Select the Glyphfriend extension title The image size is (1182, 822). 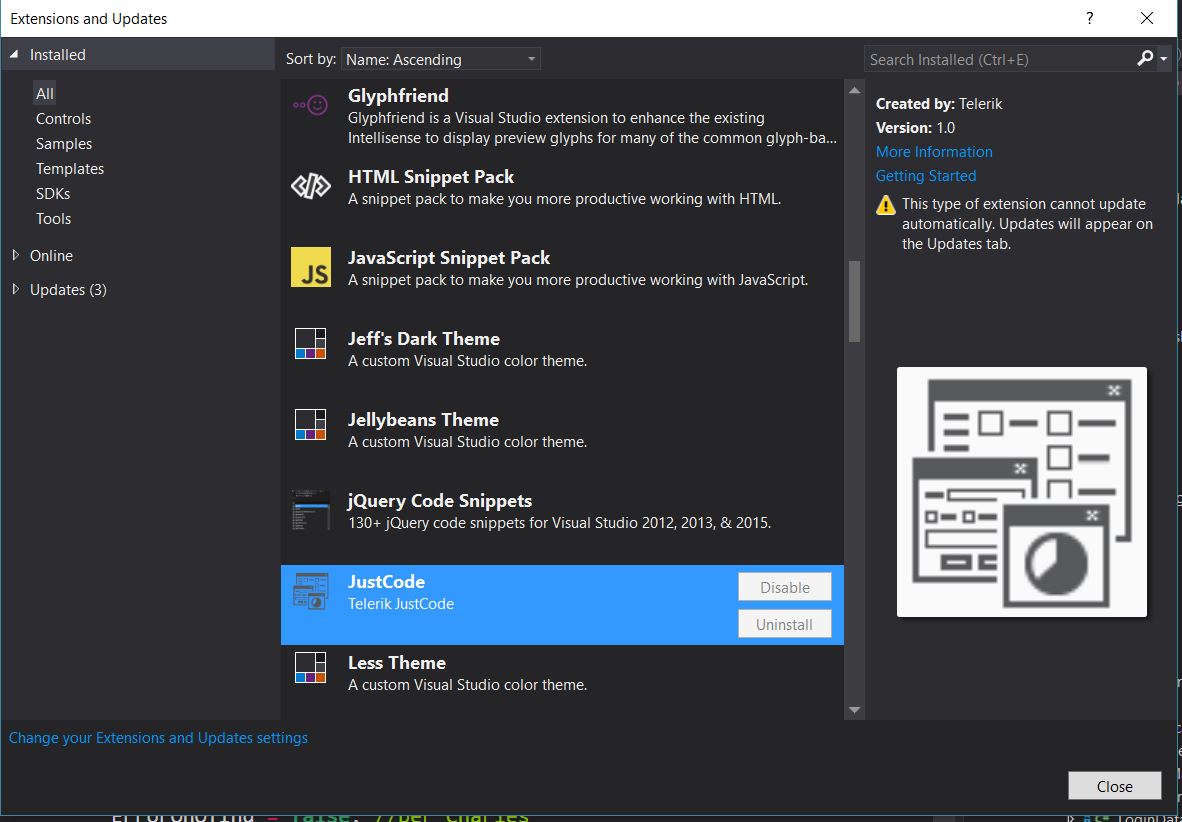point(398,96)
